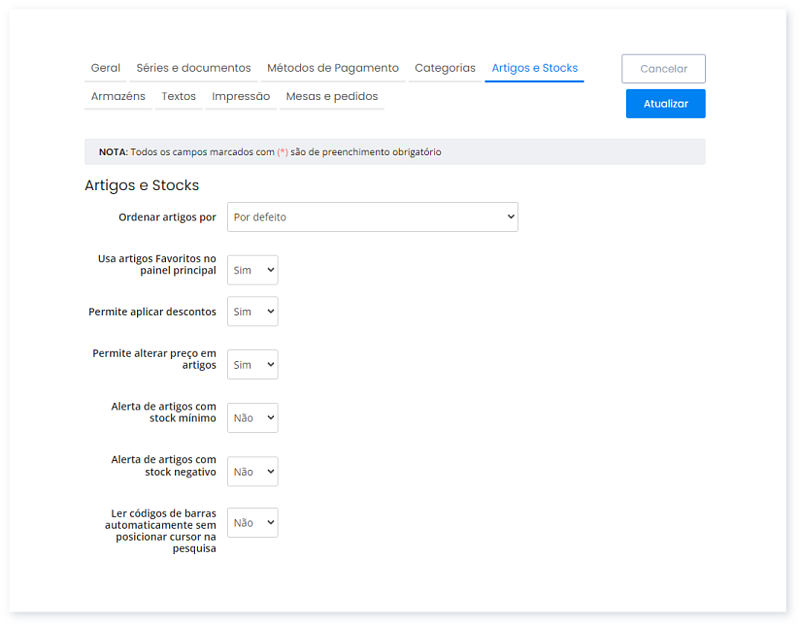Viewport: 800px width, 626px height.
Task: Switch to the Geral tab
Action: coord(106,68)
